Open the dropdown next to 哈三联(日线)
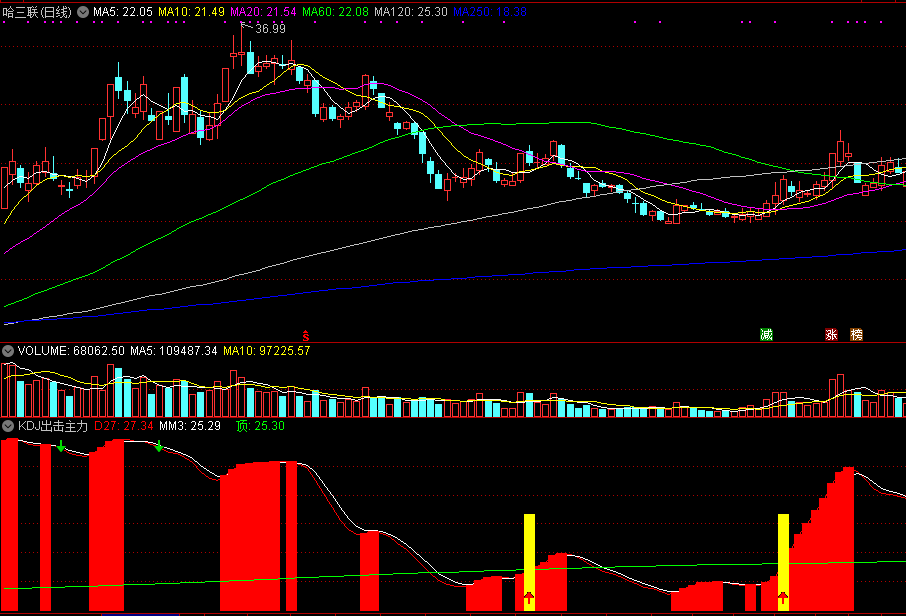906x616 pixels. click(x=83, y=12)
